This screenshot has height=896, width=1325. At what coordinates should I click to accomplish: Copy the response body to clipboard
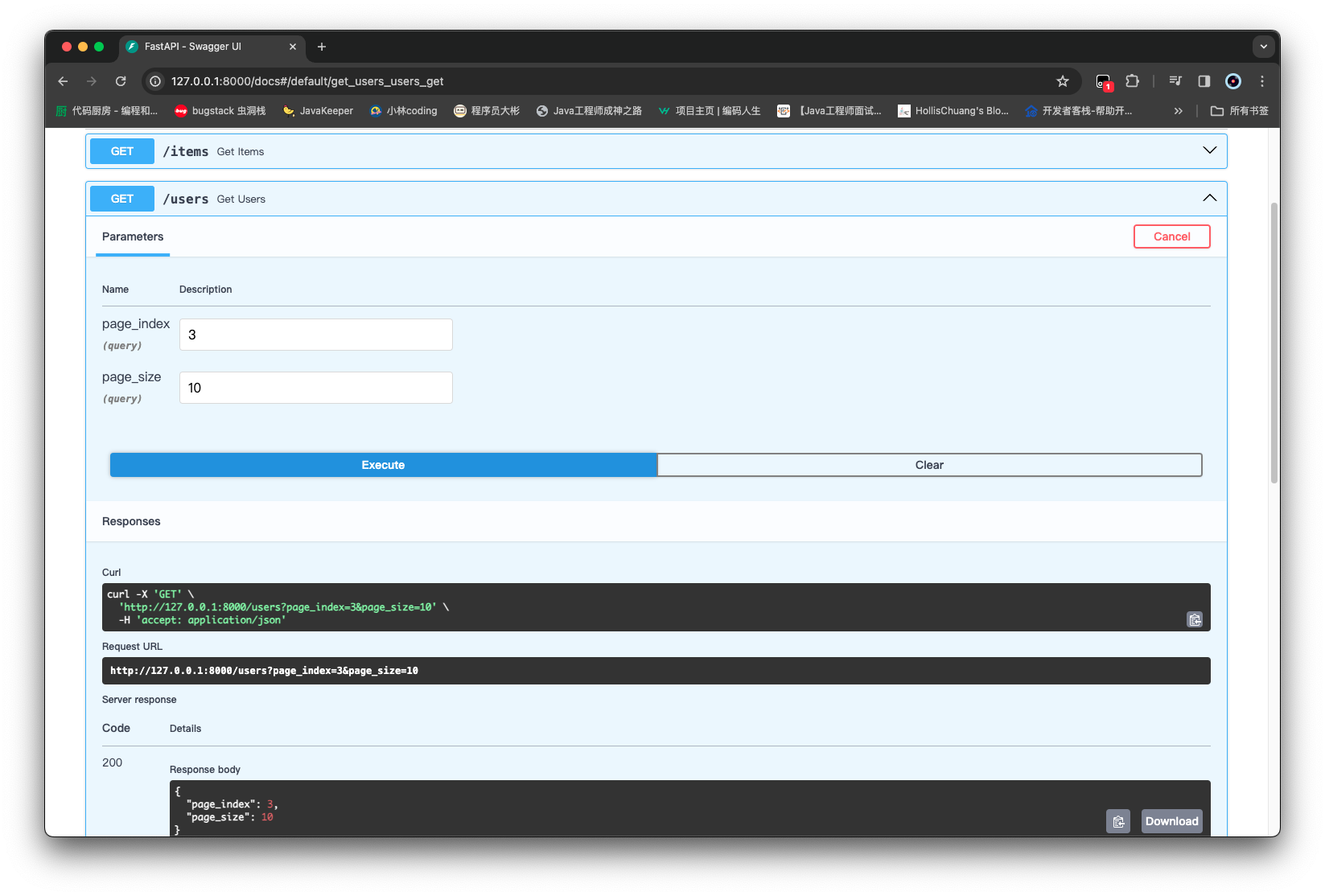pos(1118,821)
